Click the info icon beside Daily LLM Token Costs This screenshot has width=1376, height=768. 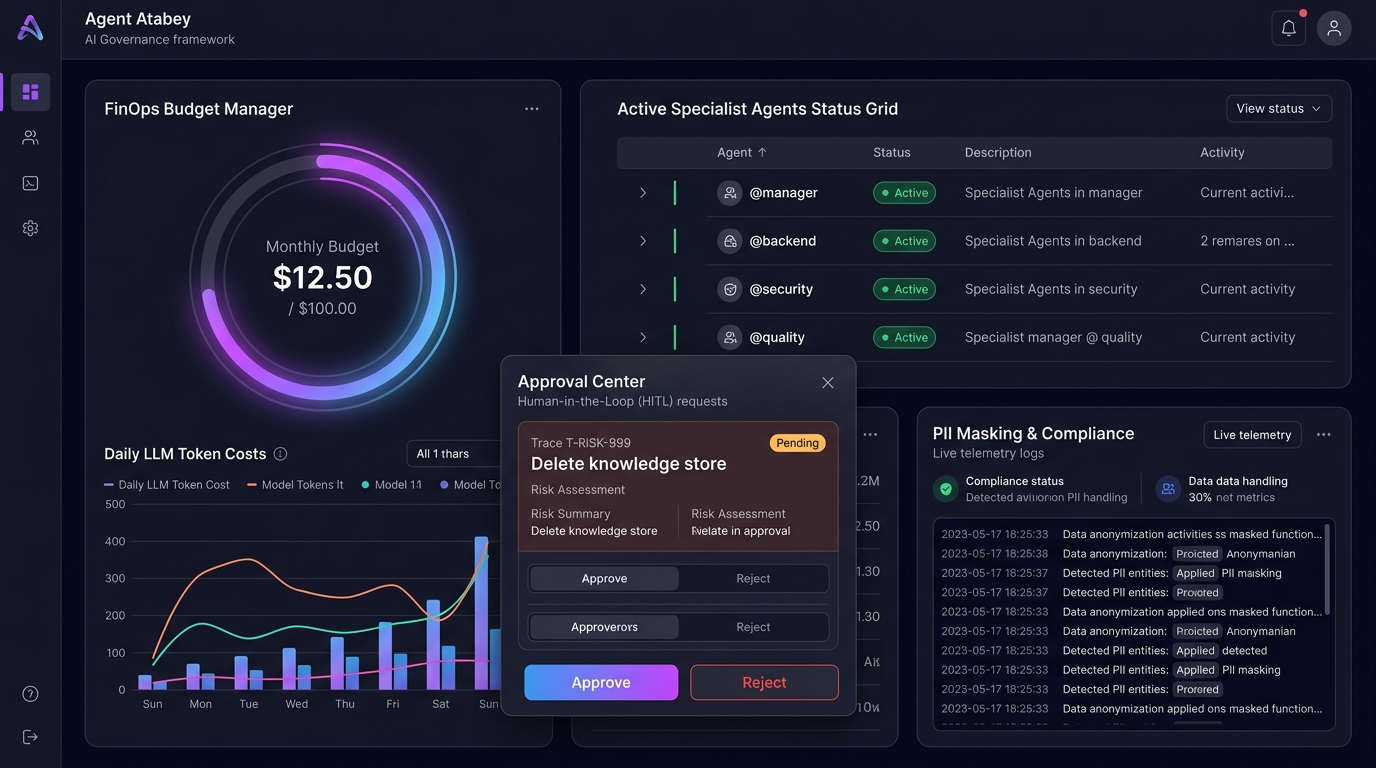[281, 454]
